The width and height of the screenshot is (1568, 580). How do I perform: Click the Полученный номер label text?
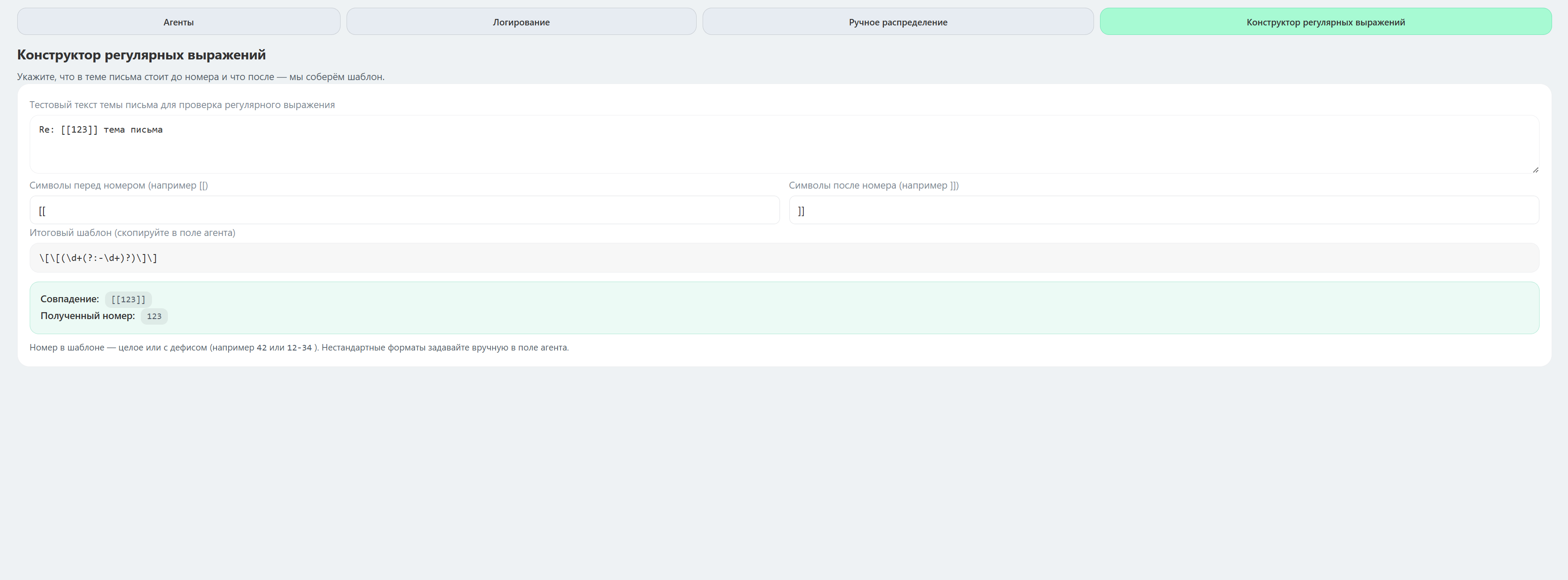[x=88, y=316]
